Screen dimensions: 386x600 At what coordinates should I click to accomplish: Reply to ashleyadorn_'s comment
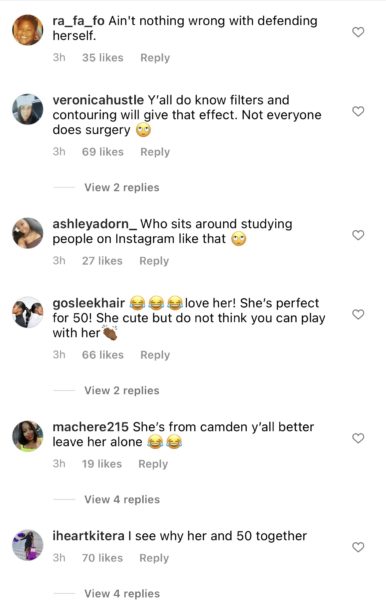[x=154, y=261]
